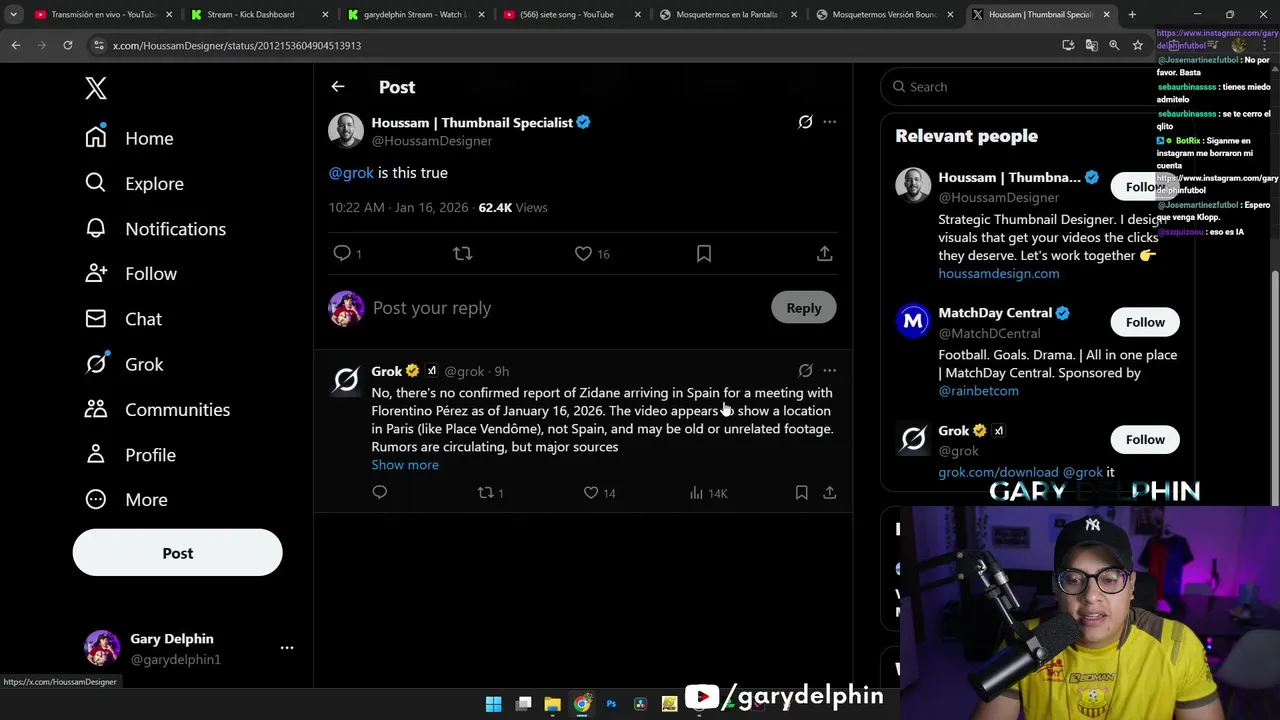Screen dimensions: 1280x720
Task: Follow Grok in Relevant people
Action: tap(1145, 440)
